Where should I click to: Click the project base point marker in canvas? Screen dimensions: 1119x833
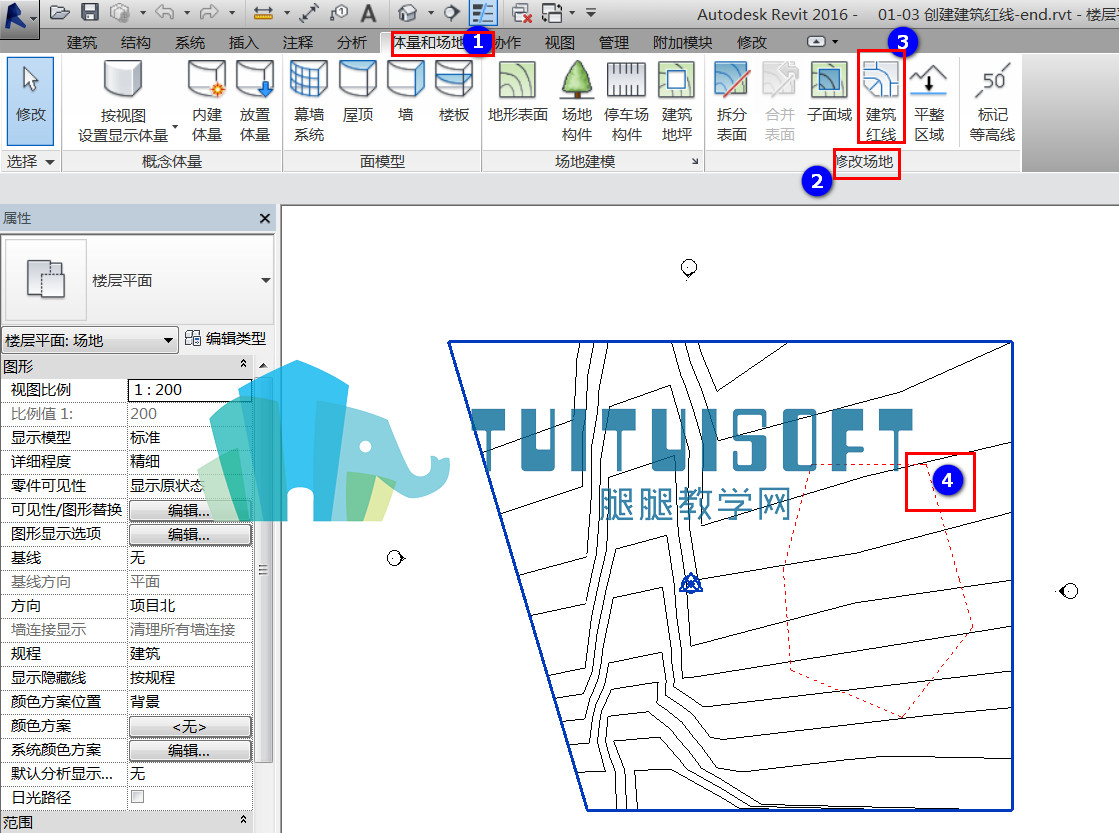pyautogui.click(x=690, y=584)
